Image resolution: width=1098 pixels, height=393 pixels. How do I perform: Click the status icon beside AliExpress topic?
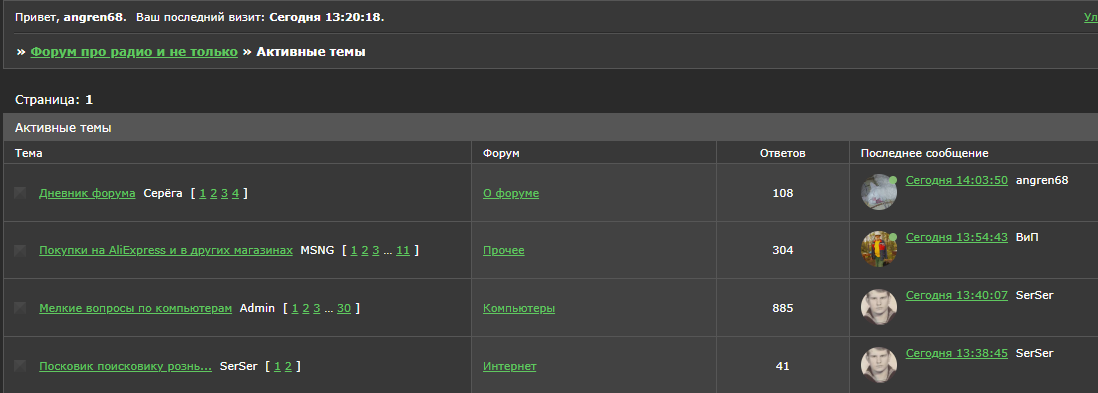click(20, 251)
